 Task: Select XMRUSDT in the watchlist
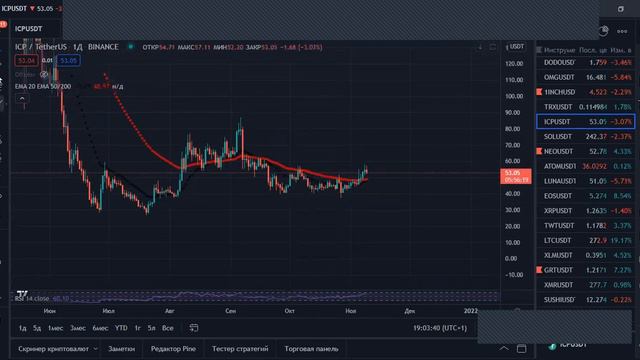585,285
